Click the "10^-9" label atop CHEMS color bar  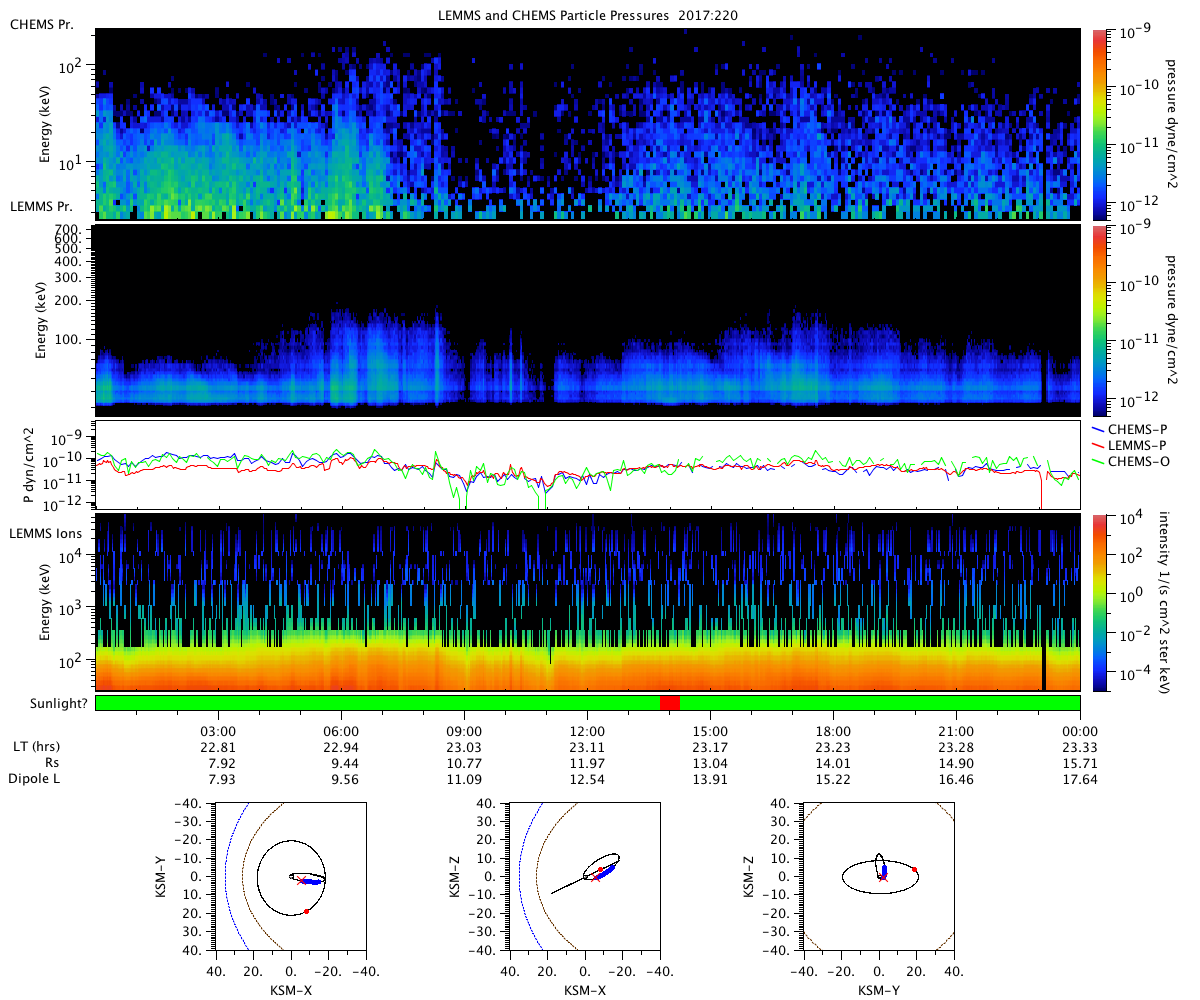click(x=1134, y=32)
